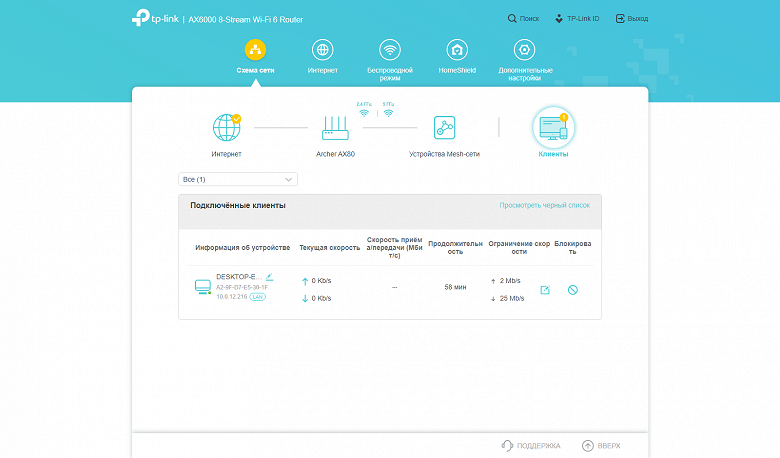This screenshot has width=780, height=458.
Task: Click the Устройства Mesh-сети label
Action: [444, 154]
